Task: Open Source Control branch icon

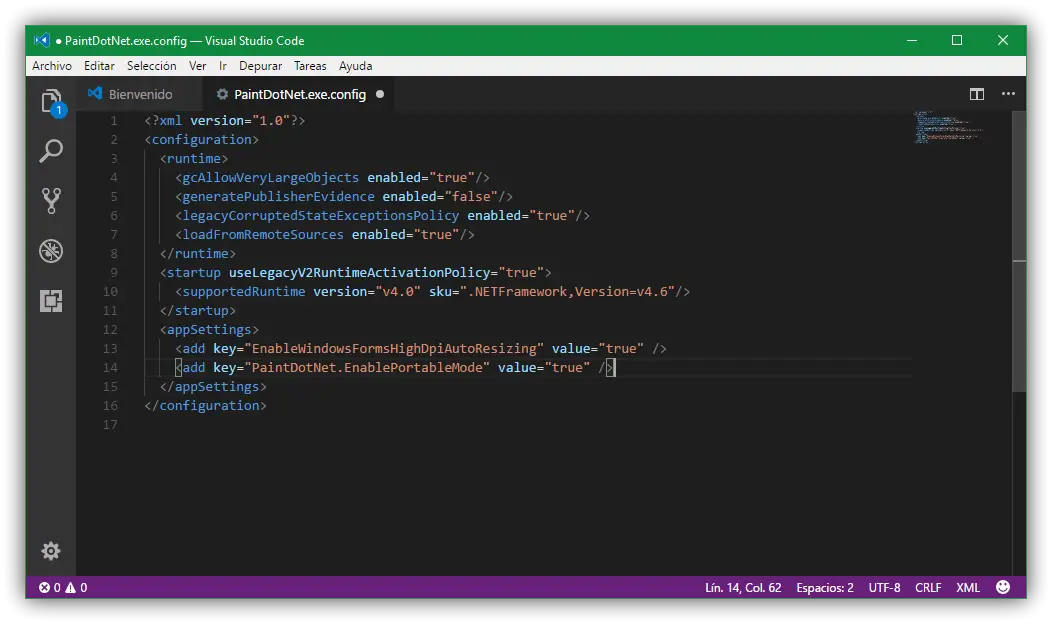Action: pyautogui.click(x=51, y=201)
